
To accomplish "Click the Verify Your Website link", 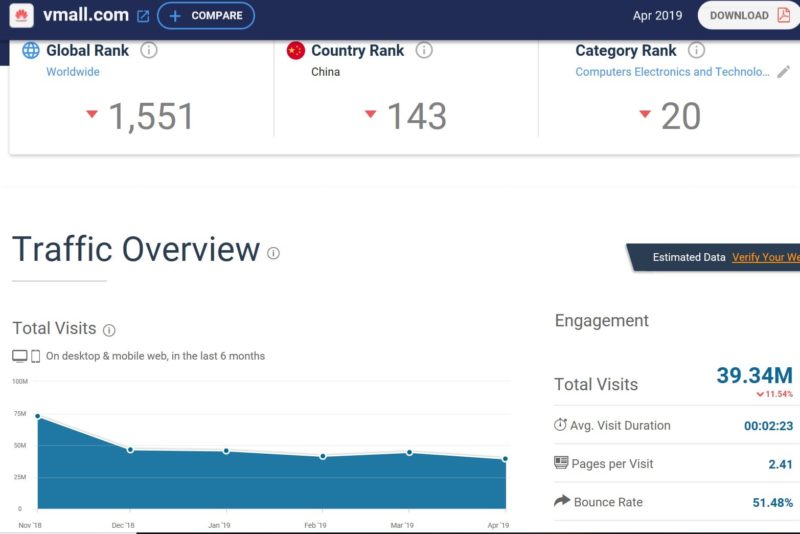I will pos(766,257).
